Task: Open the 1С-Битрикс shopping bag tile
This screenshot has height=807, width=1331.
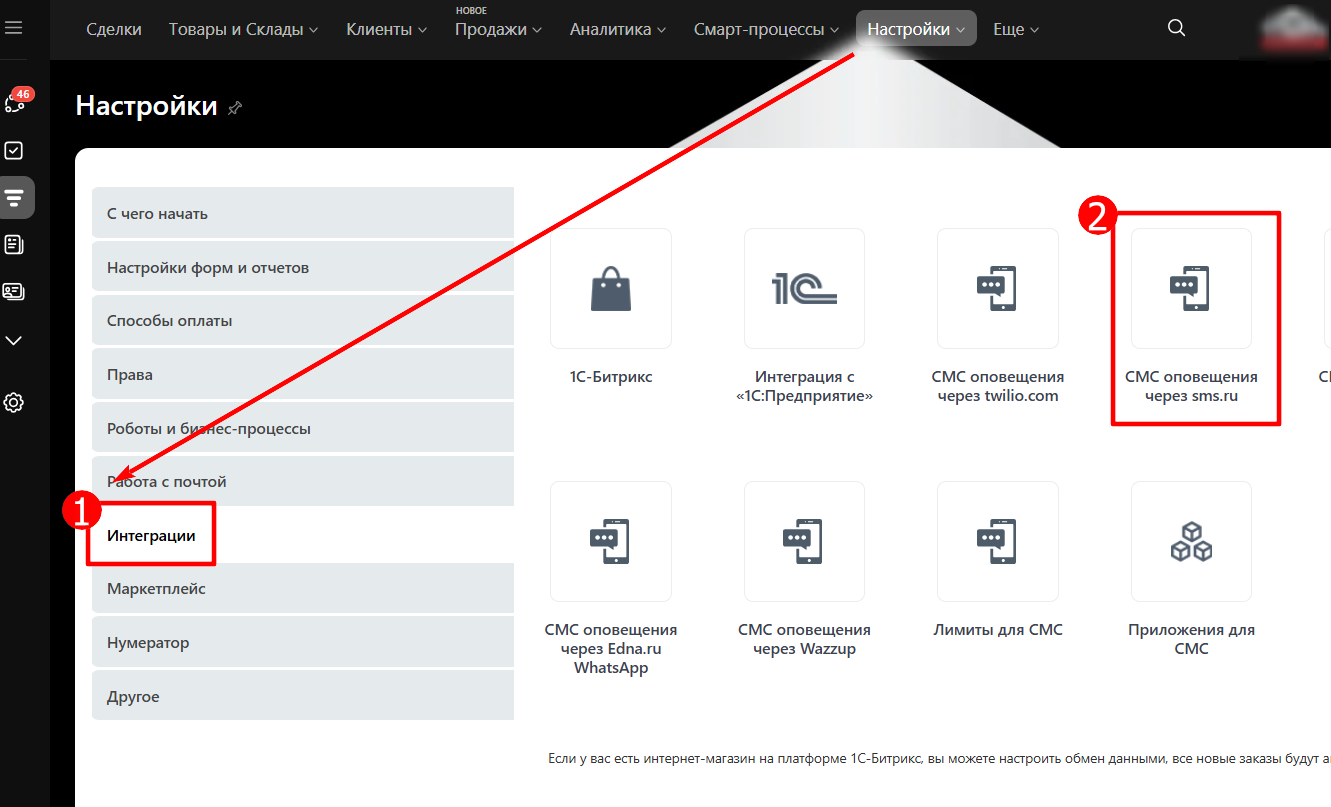Action: [610, 288]
